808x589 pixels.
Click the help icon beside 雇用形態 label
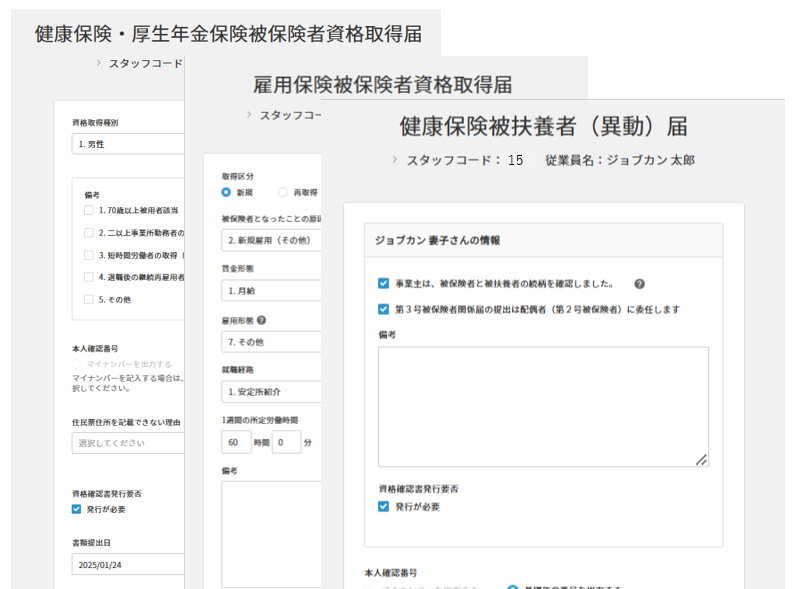coord(262,321)
